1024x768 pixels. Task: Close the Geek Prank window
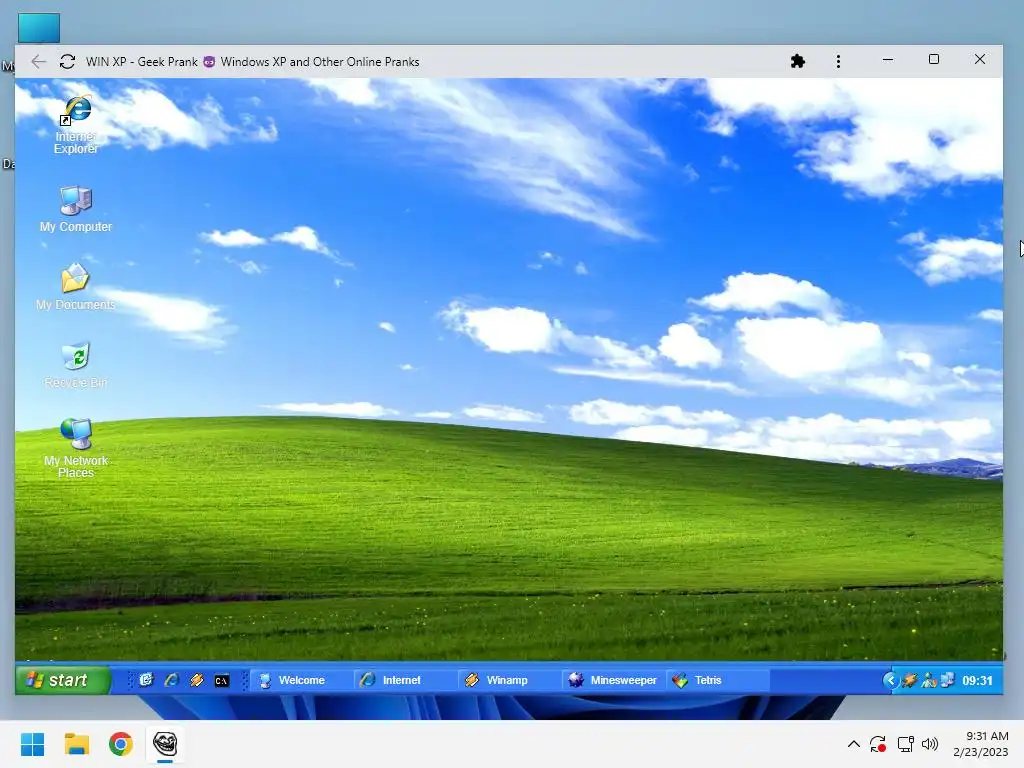click(x=980, y=59)
